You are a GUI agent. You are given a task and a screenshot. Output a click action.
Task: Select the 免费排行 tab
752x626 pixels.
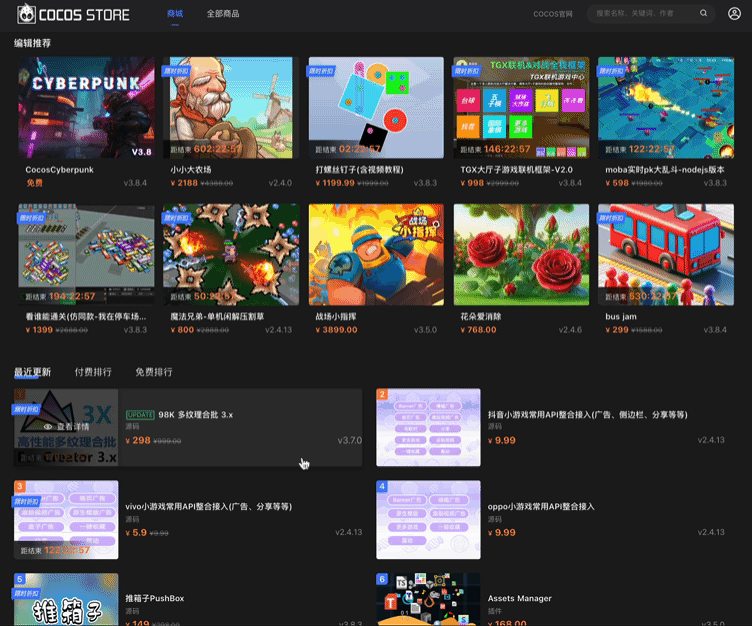153,372
